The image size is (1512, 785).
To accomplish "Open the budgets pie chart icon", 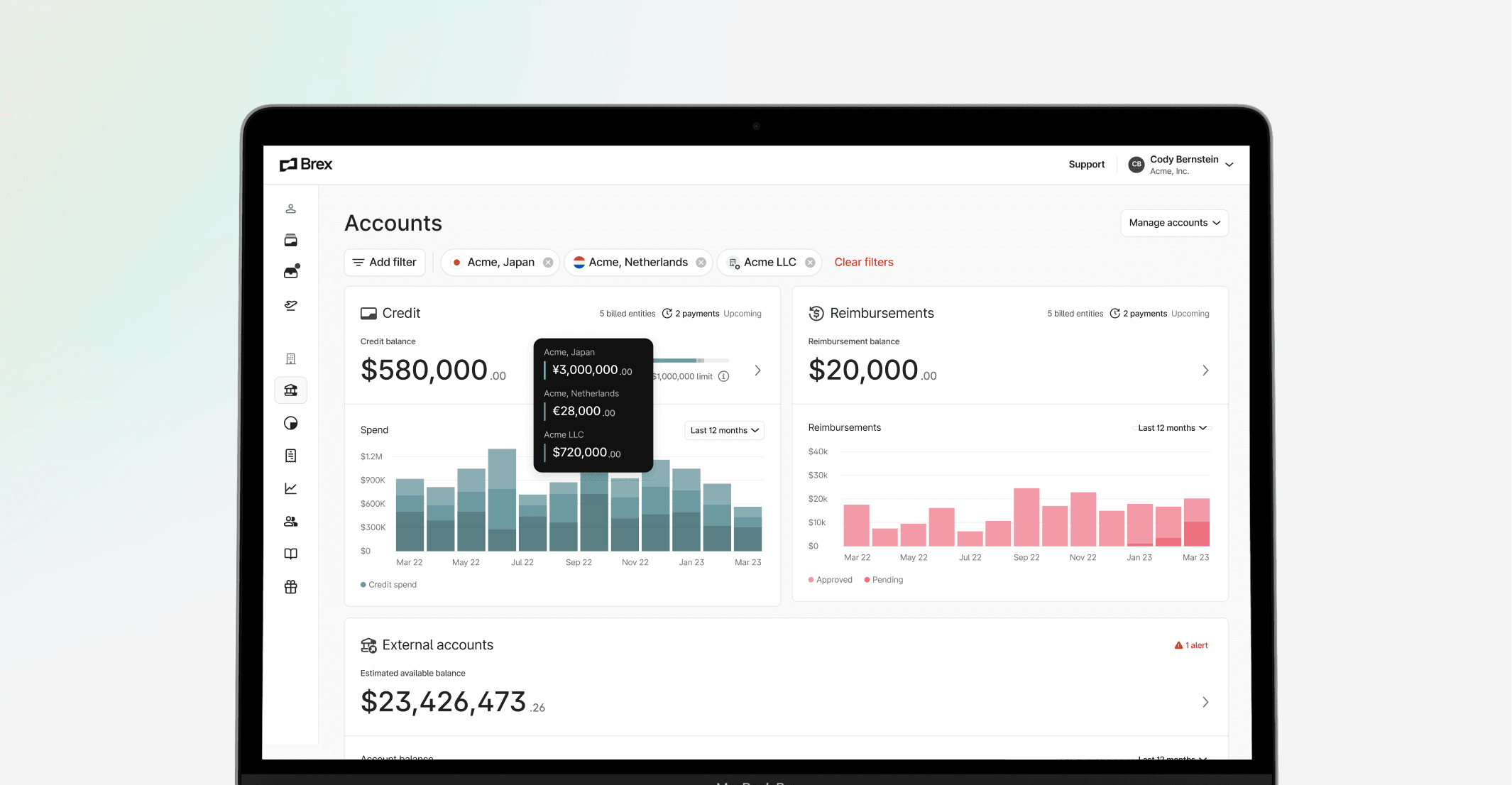I will click(x=290, y=423).
